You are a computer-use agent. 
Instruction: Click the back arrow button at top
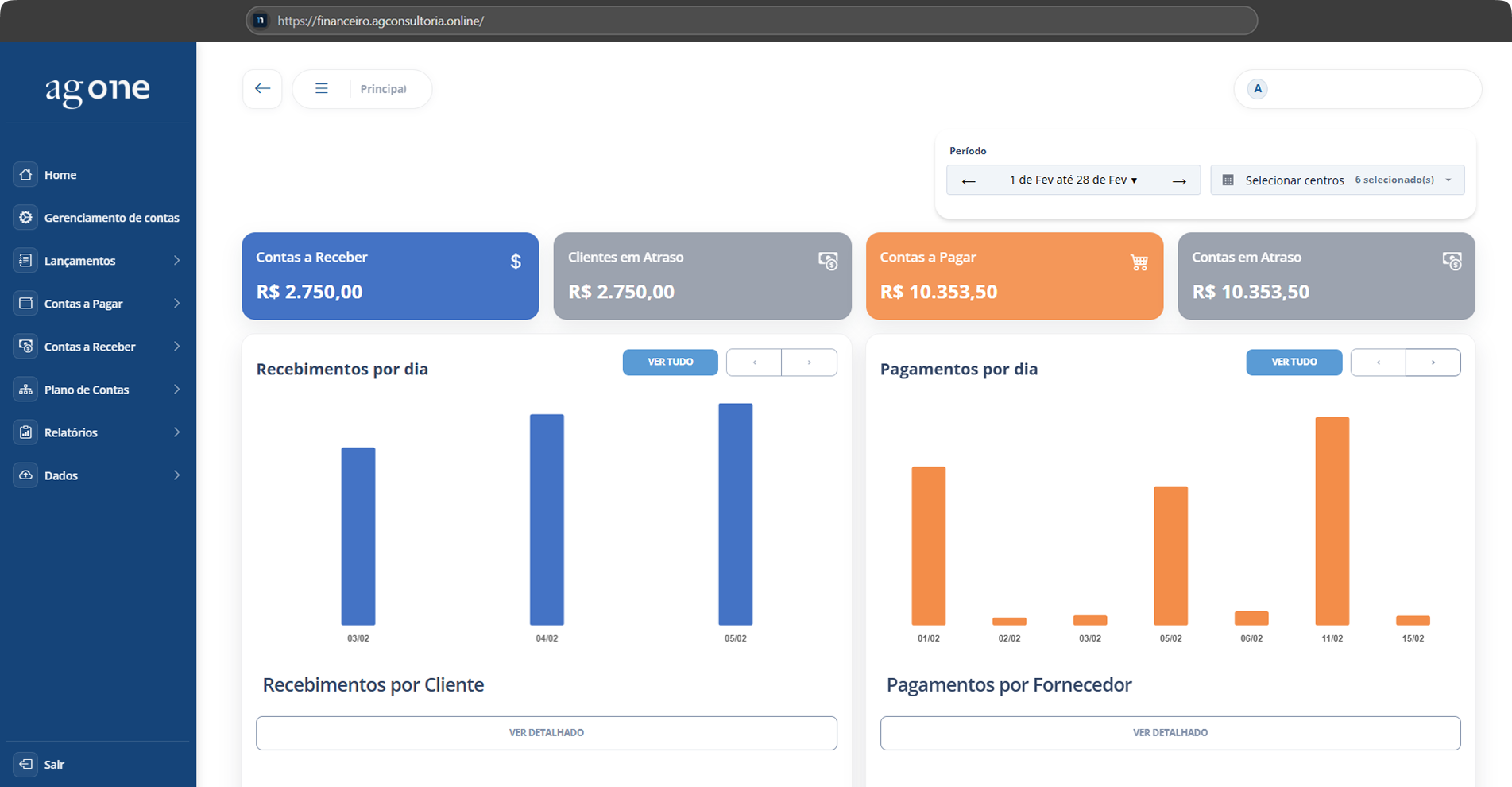pyautogui.click(x=262, y=88)
